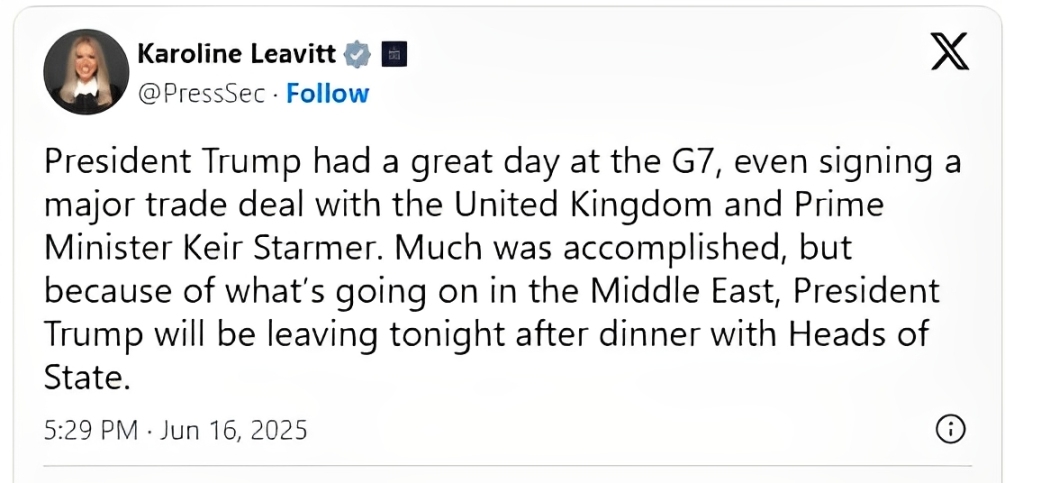This screenshot has height=483, width=1041.
Task: Follow the @PressSec account
Action: pyautogui.click(x=327, y=94)
